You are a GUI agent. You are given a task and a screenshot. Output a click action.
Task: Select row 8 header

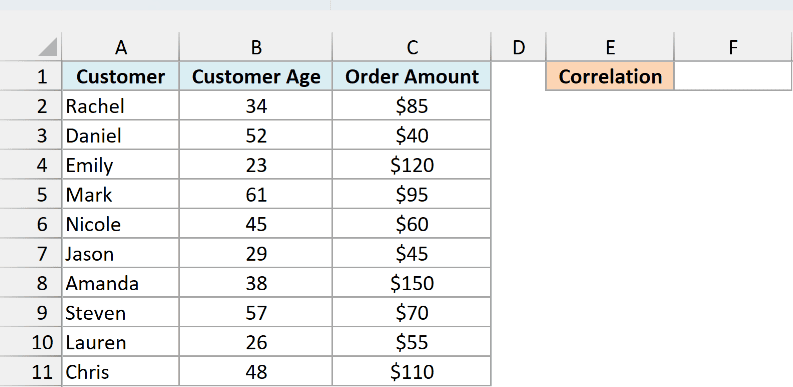pyautogui.click(x=31, y=283)
